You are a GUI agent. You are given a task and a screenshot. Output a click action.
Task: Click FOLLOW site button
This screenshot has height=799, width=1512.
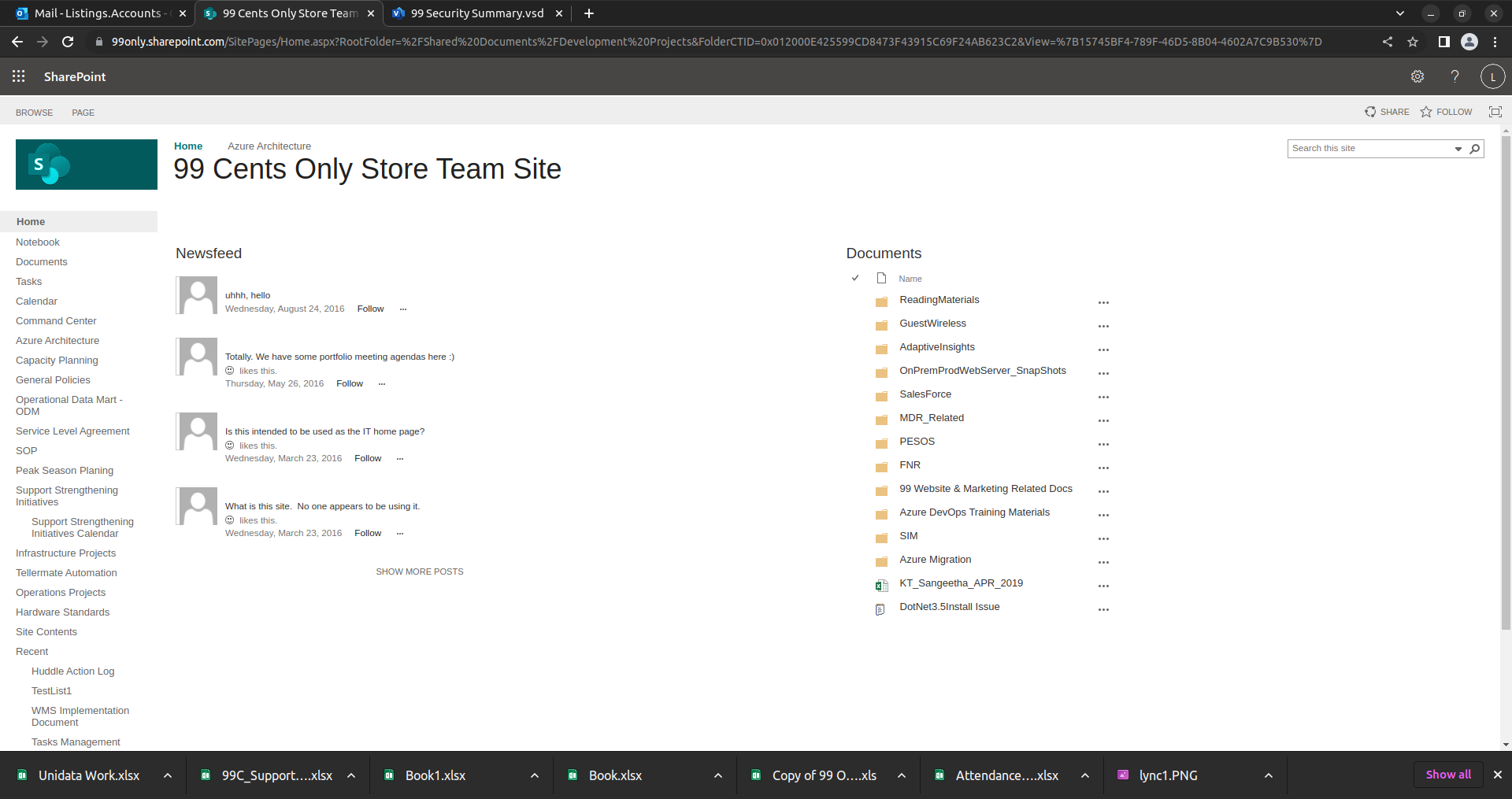click(1446, 112)
